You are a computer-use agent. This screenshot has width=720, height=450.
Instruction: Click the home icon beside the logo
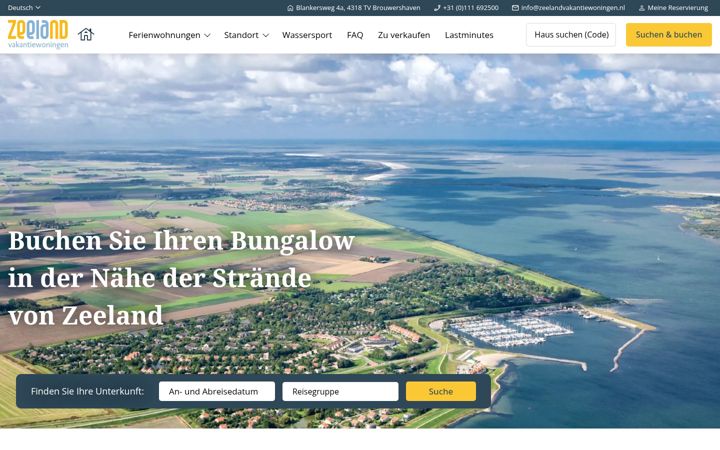pyautogui.click(x=86, y=34)
